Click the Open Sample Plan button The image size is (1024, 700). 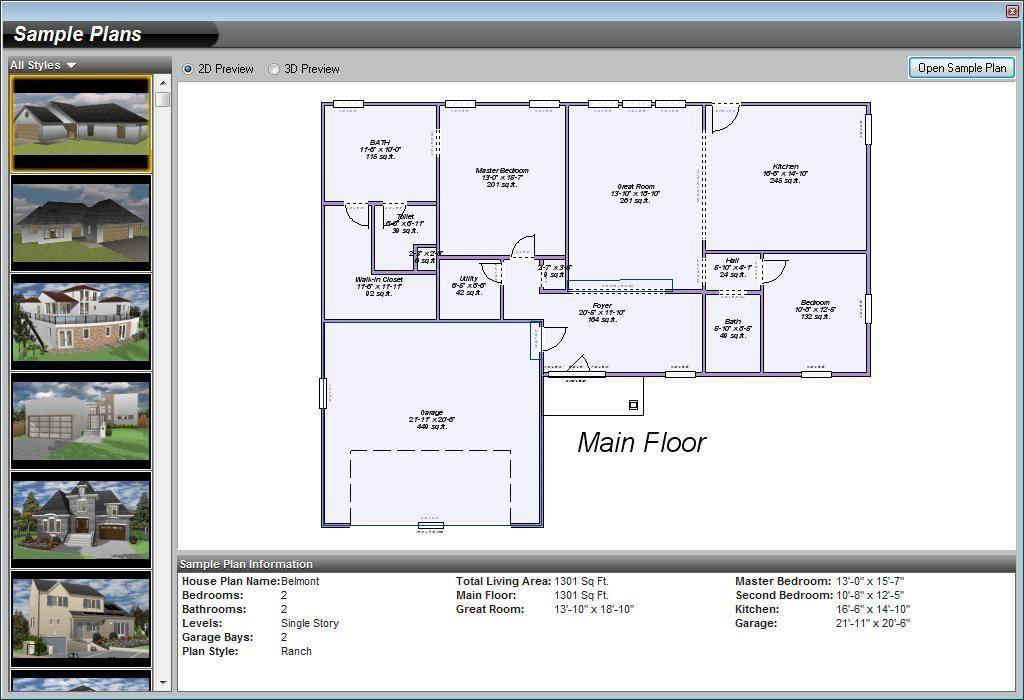pos(961,68)
